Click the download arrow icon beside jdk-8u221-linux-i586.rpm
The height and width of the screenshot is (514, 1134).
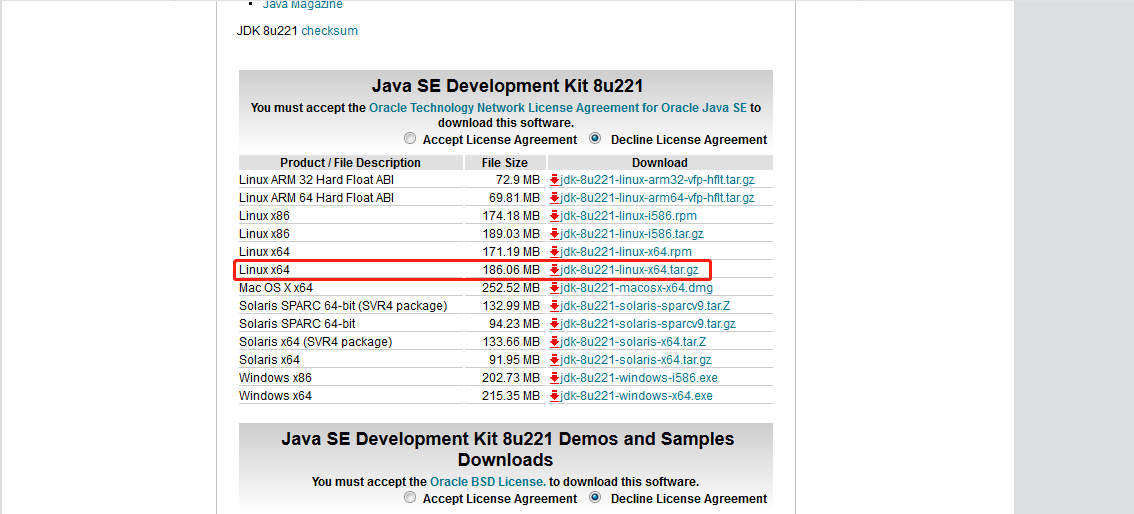coord(555,216)
